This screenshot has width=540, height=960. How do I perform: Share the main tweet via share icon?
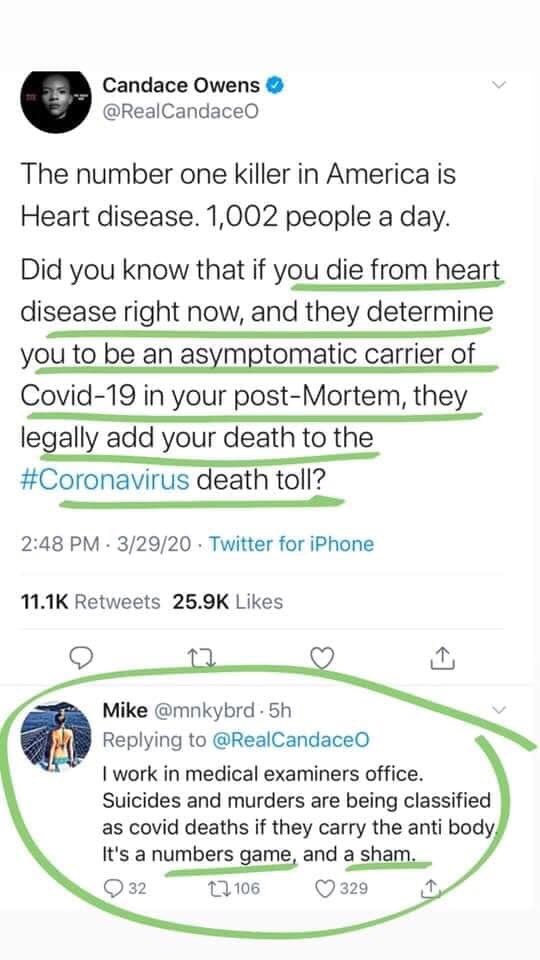444,658
